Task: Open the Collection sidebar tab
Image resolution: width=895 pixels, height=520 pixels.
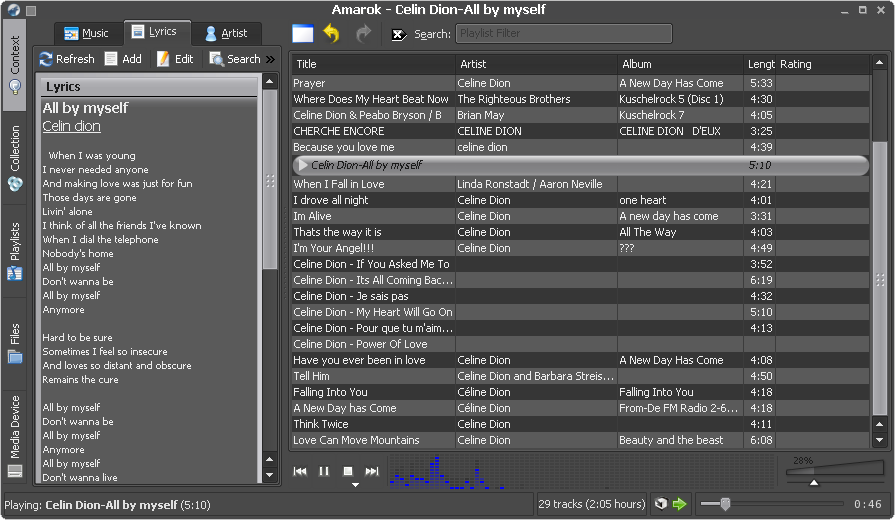Action: tap(14, 158)
